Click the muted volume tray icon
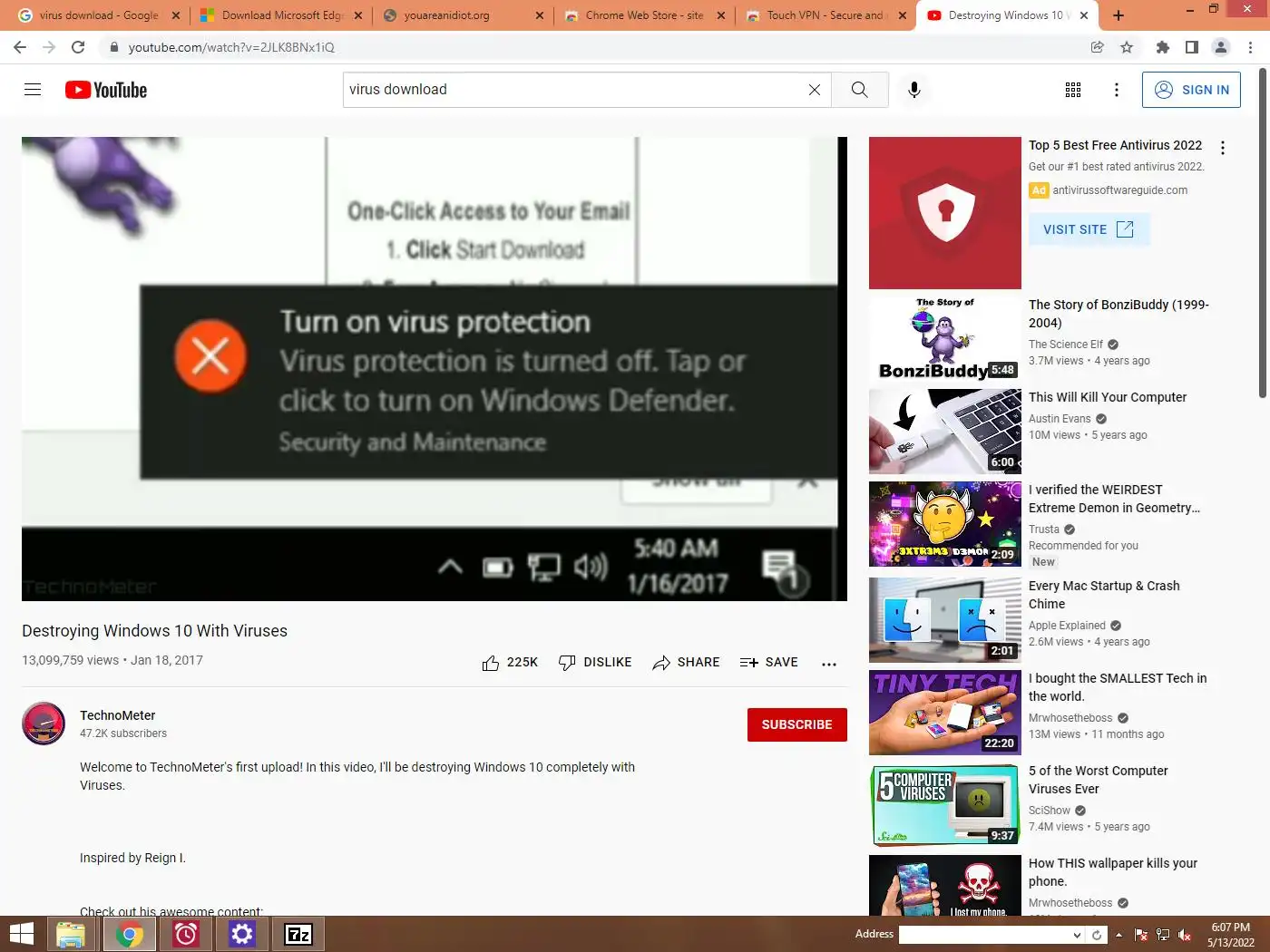The height and width of the screenshot is (952, 1270). point(1184,935)
